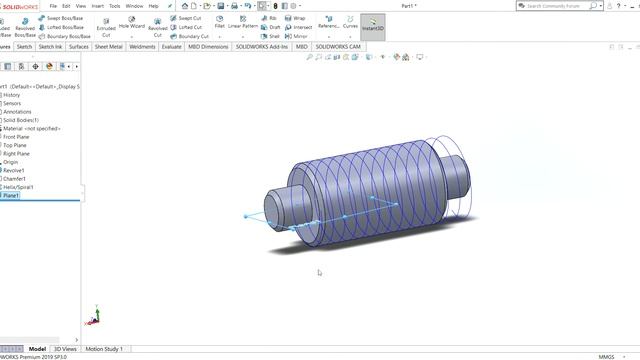Viewport: 640px width, 360px height.
Task: Select the Lofted Boss/Base tool
Action: point(61,27)
